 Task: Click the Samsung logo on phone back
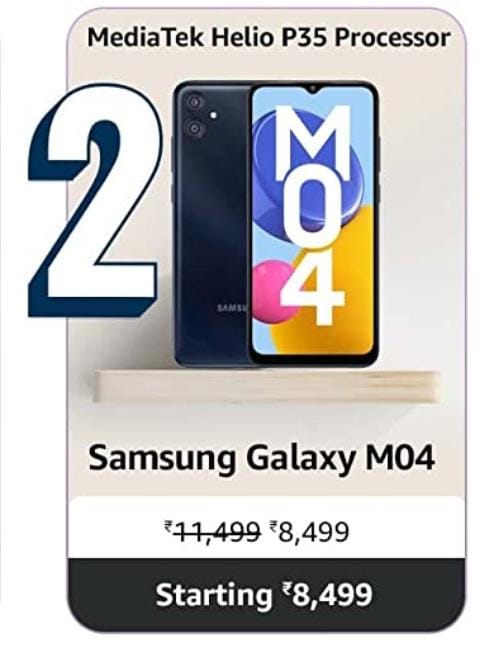(232, 309)
